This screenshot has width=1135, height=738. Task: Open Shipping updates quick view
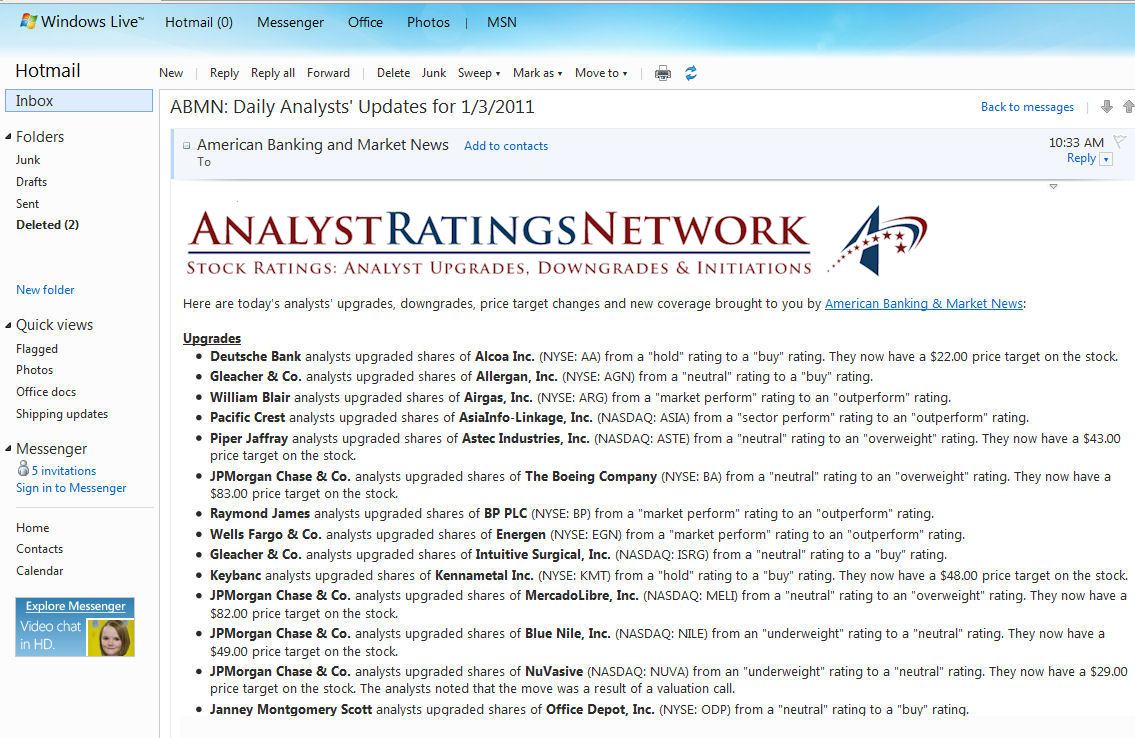coord(62,415)
